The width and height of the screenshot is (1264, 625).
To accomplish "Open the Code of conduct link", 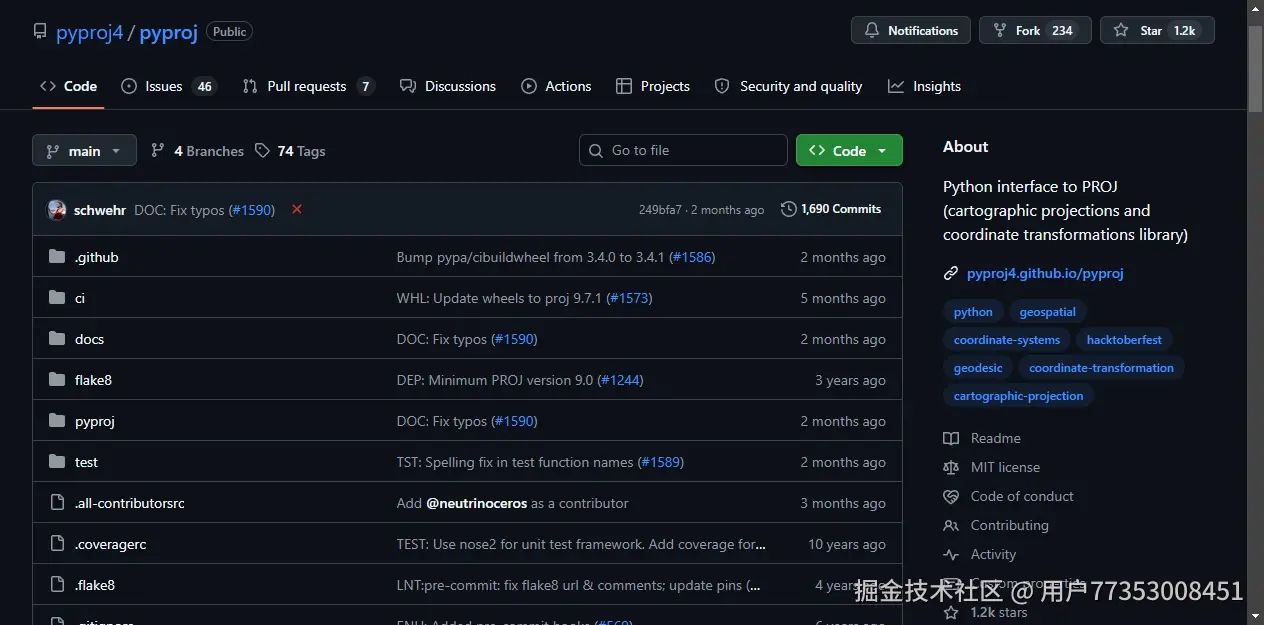I will coord(1008,496).
